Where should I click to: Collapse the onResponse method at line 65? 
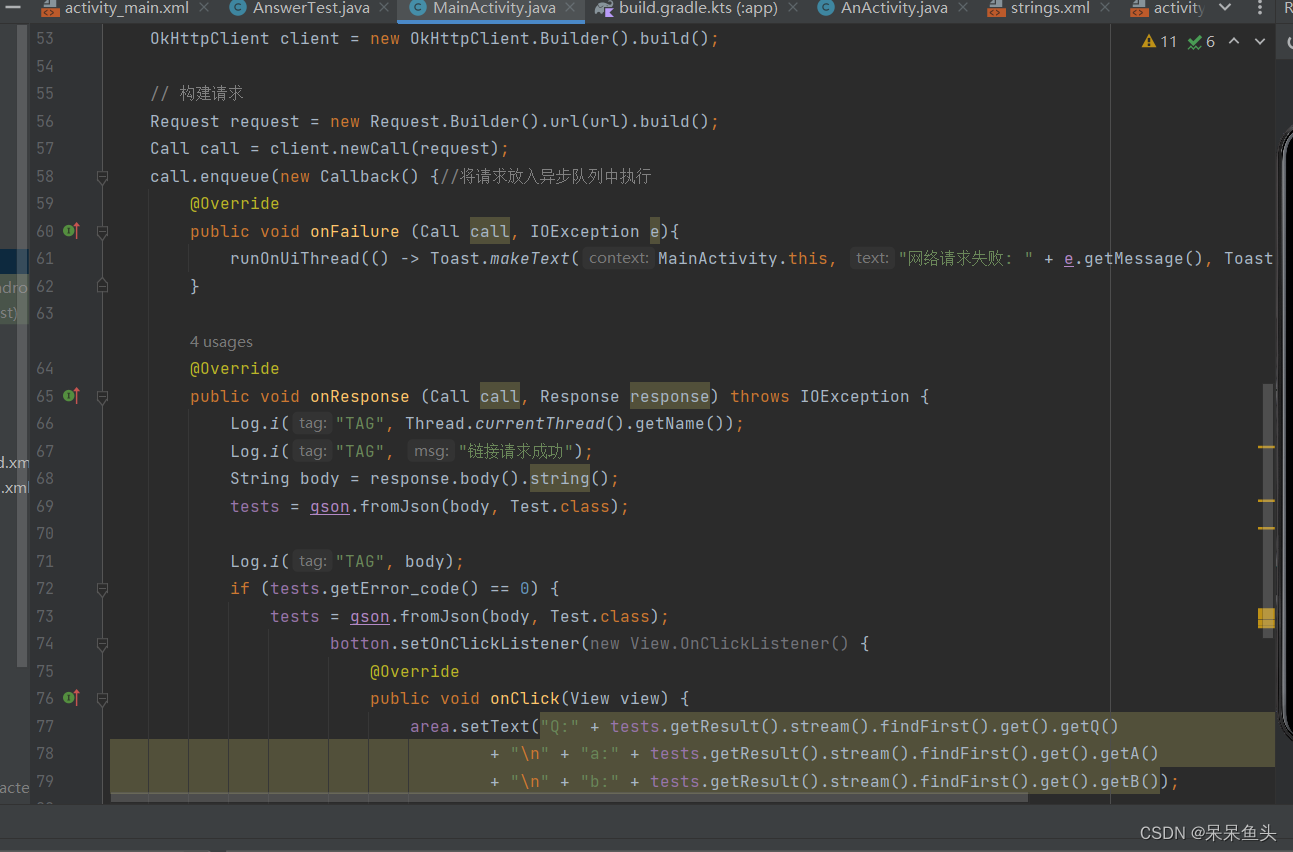[x=102, y=396]
